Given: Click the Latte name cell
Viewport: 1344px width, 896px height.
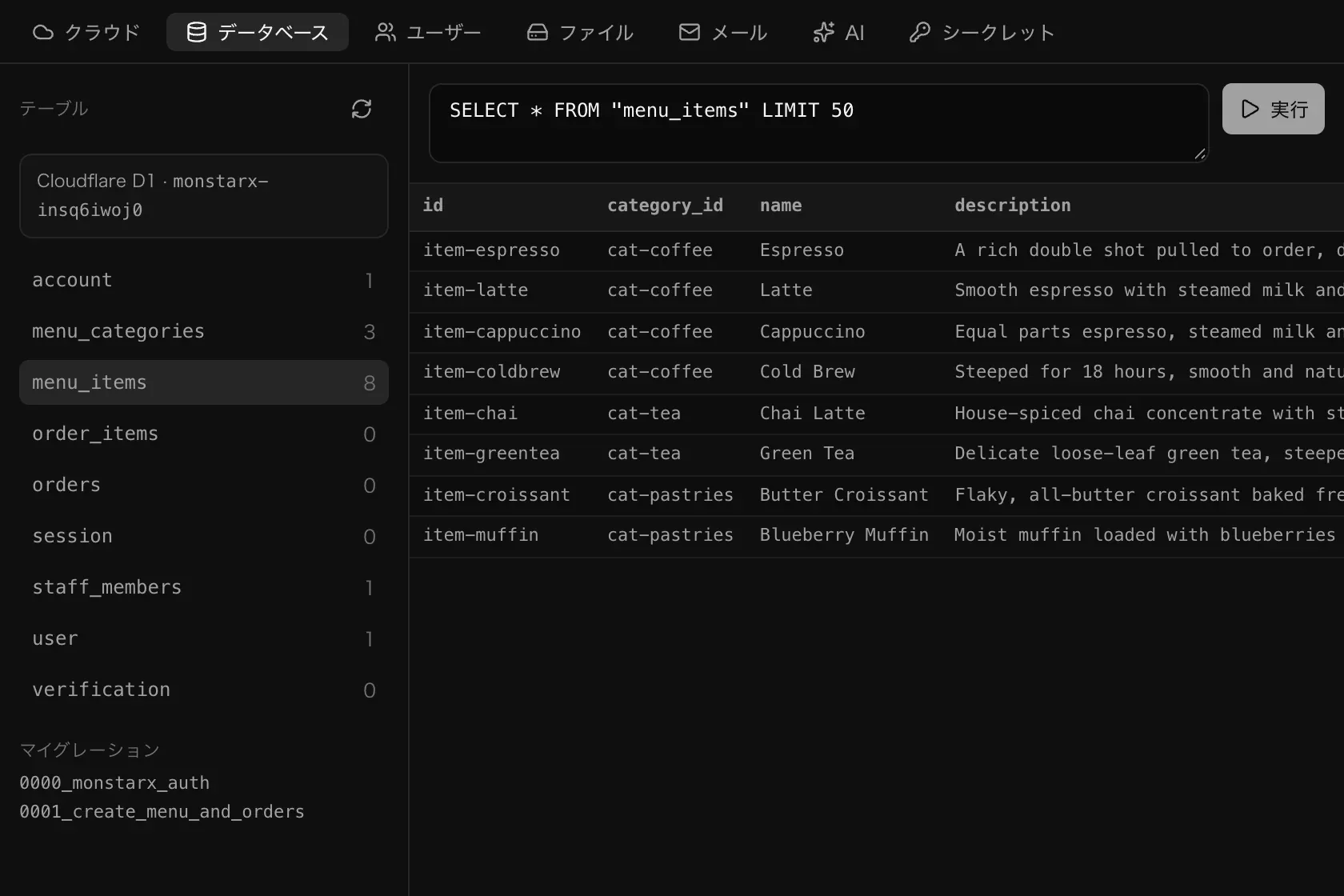Looking at the screenshot, I should tap(786, 290).
